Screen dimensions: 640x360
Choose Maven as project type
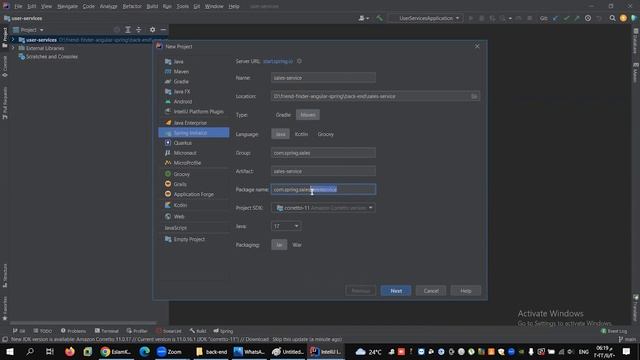tap(308, 115)
